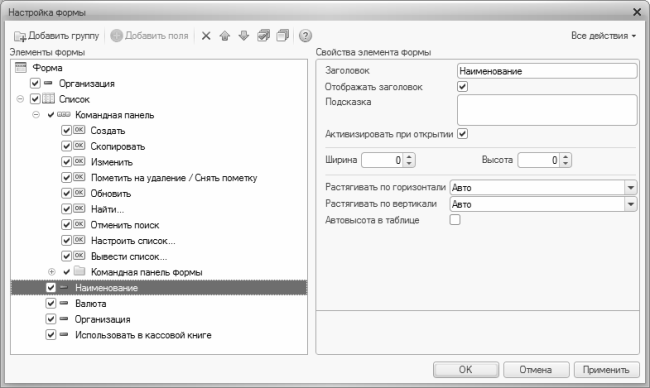Viewport: 650px width, 388px height.
Task: Click the Отмена button
Action: pos(536,369)
